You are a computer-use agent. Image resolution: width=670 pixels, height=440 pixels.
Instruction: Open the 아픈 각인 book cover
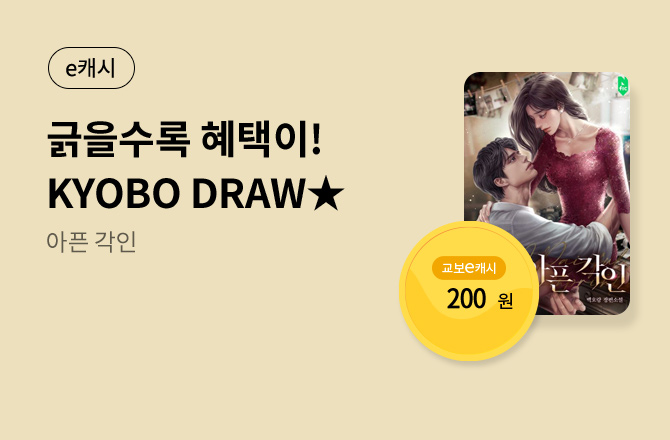pos(547,193)
